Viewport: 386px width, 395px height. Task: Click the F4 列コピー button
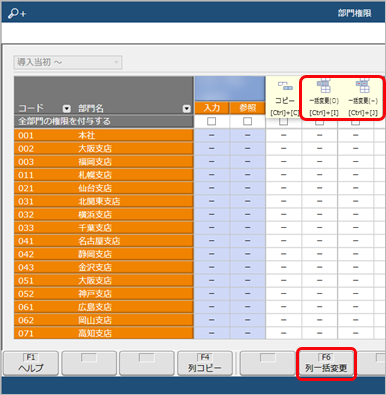205,363
